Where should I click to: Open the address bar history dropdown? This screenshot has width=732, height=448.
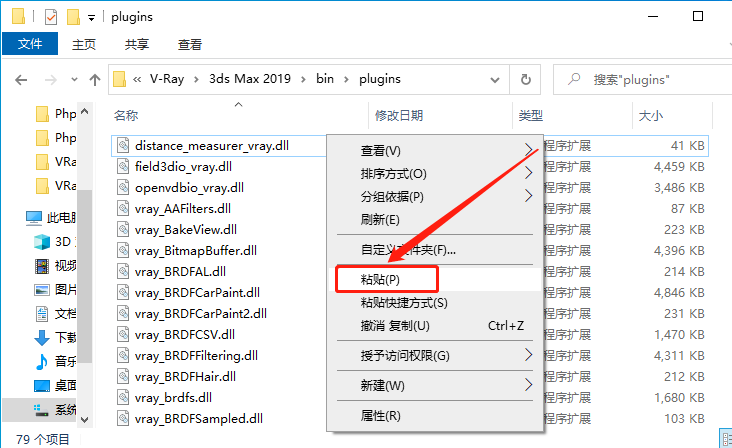[495, 80]
